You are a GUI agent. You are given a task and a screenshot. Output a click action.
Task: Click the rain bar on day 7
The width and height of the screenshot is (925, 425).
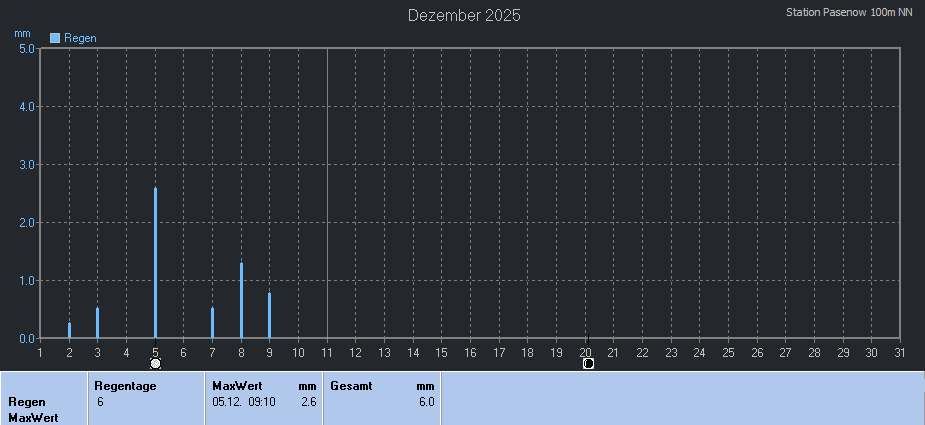(212, 323)
